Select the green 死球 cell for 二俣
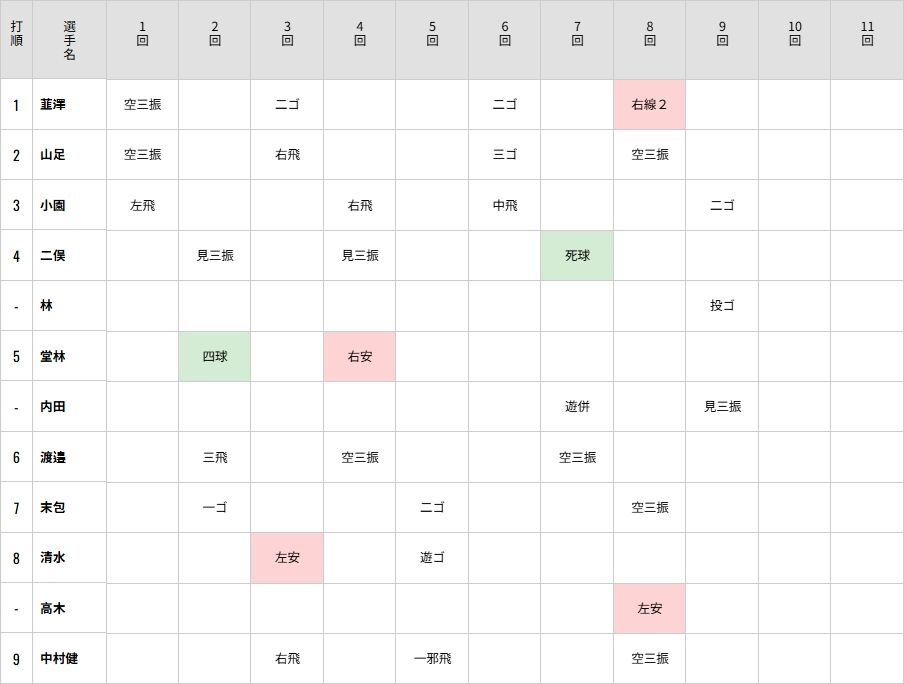Viewport: 904px width, 684px height. coord(577,256)
